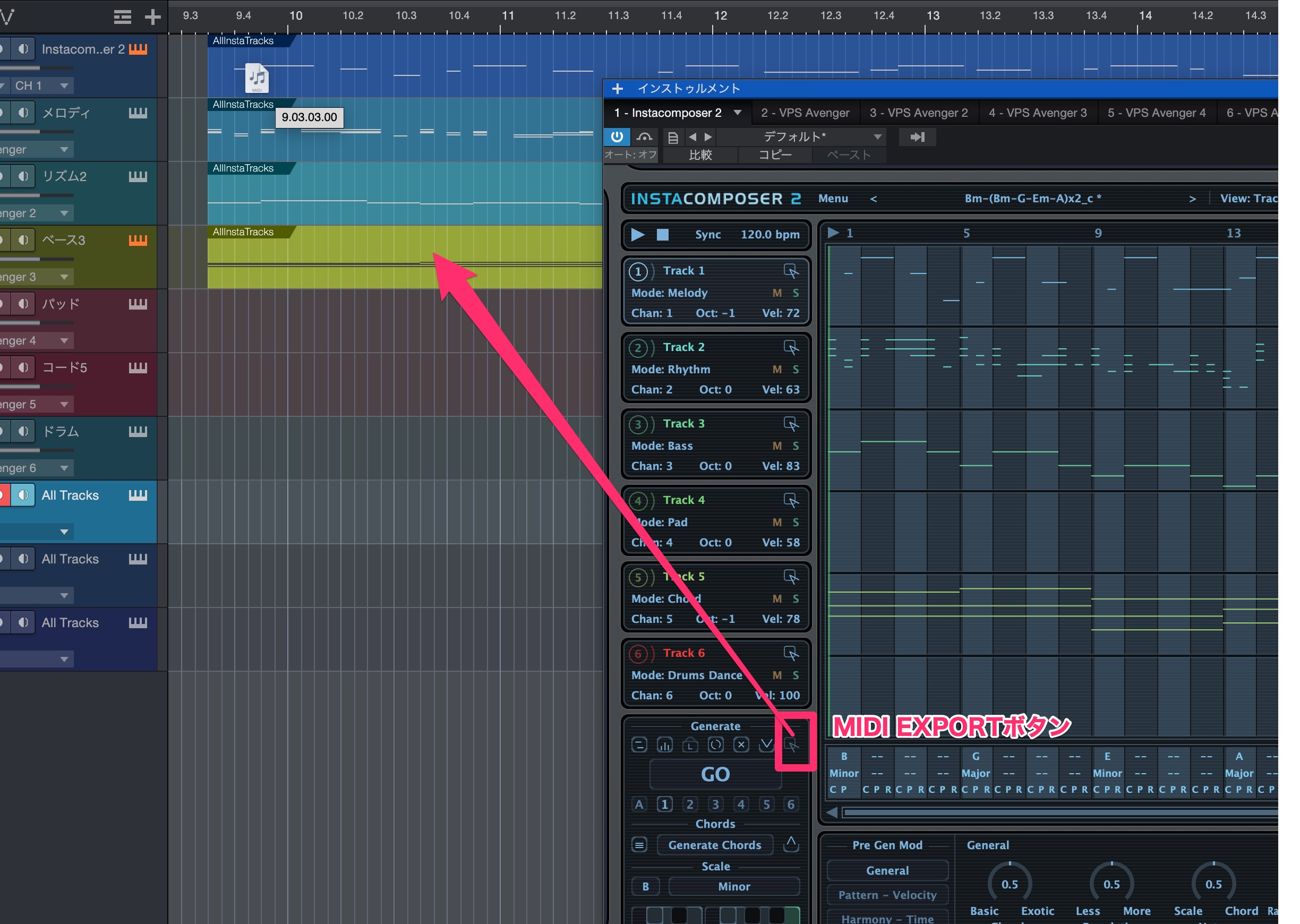Click the X clear icon in Generate row
The width and height of the screenshot is (1300, 924).
pyautogui.click(x=741, y=745)
